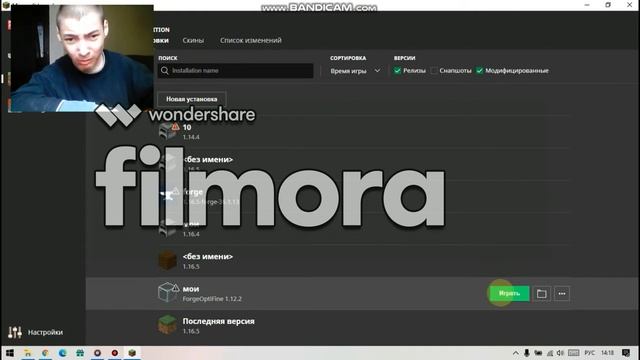The height and width of the screenshot is (360, 640).
Task: Toggle the Модифицированные checkbox
Action: (x=480, y=71)
